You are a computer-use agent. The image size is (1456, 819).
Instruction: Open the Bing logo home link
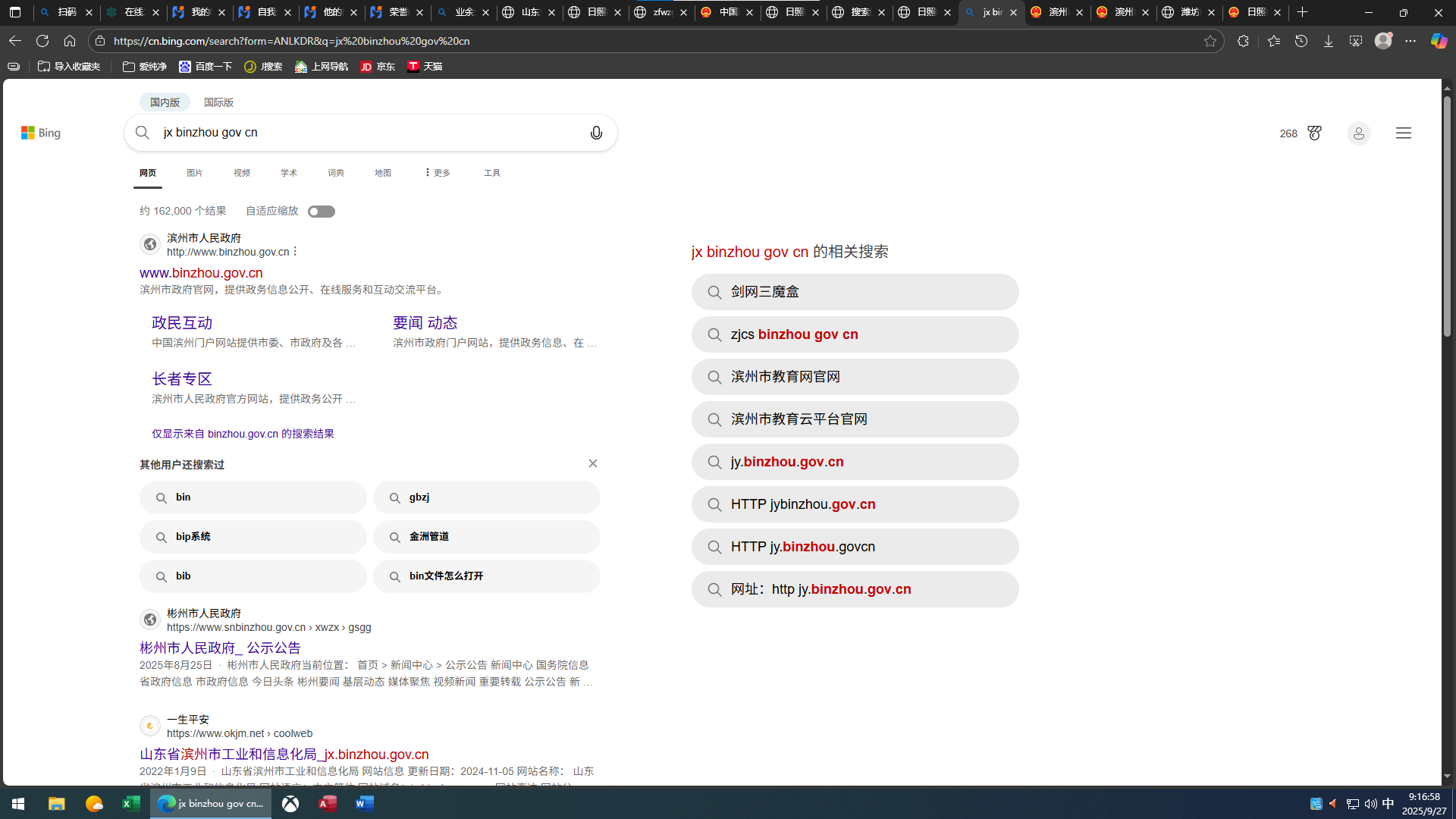[41, 133]
